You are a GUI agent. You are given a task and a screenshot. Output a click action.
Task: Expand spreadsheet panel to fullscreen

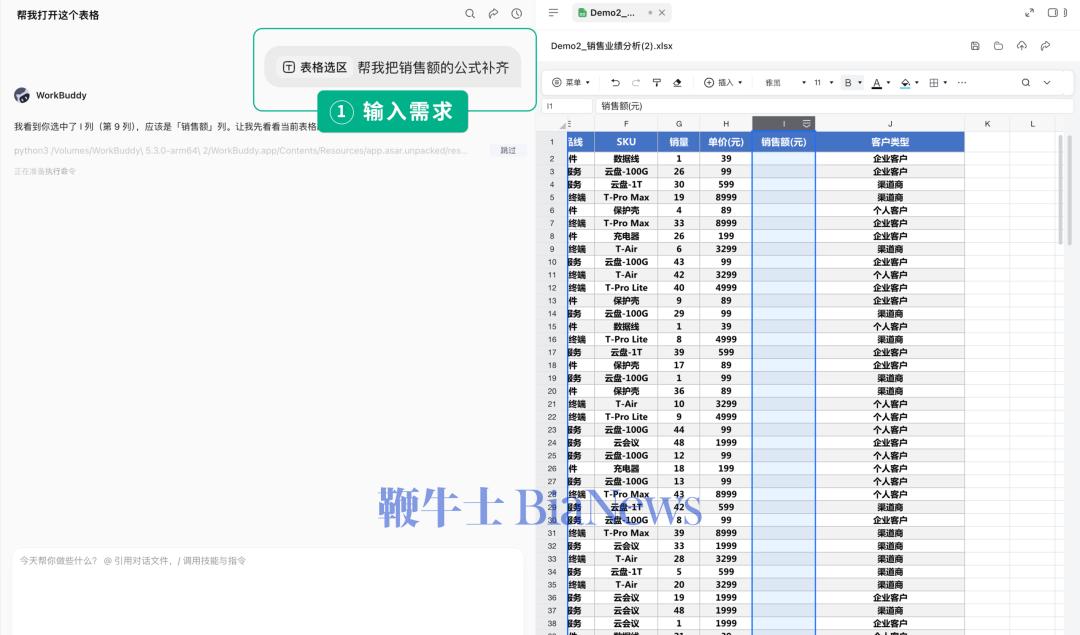coord(1029,12)
